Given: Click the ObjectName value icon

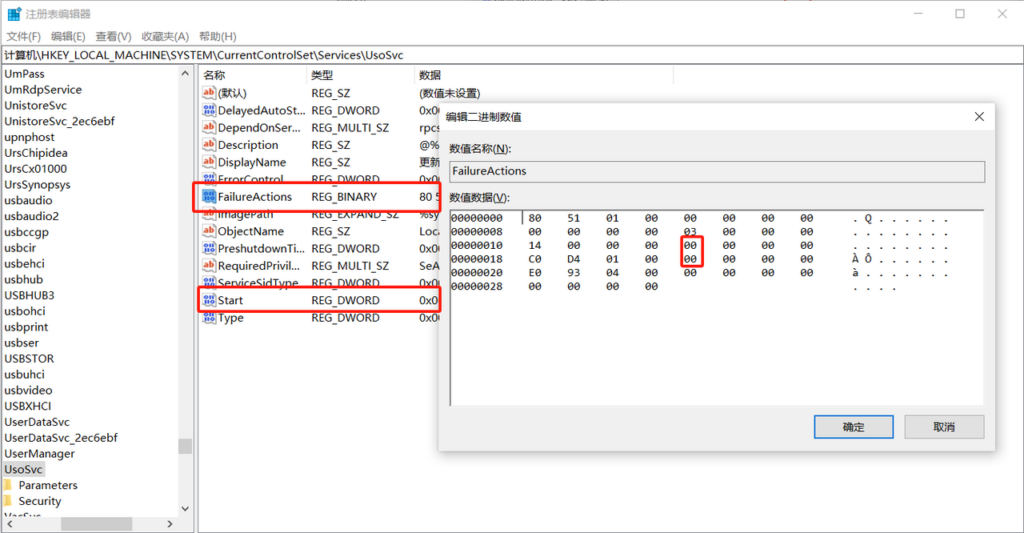Looking at the screenshot, I should click(209, 231).
